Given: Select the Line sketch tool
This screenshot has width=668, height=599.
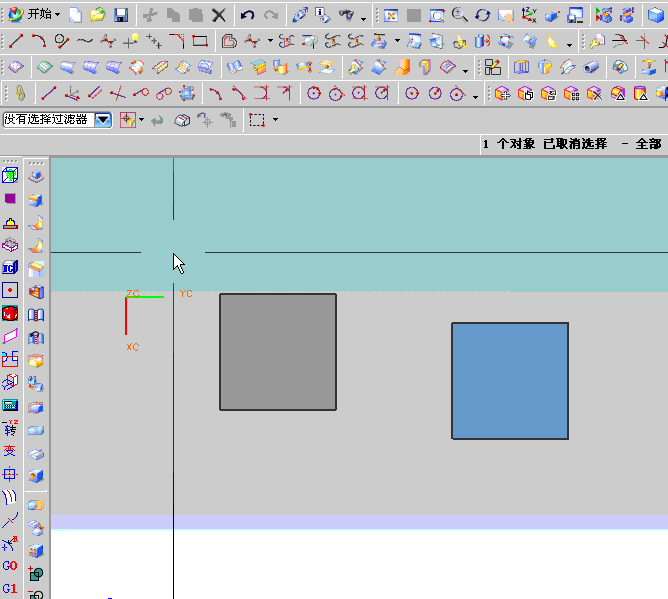Looking at the screenshot, I should 16,41.
